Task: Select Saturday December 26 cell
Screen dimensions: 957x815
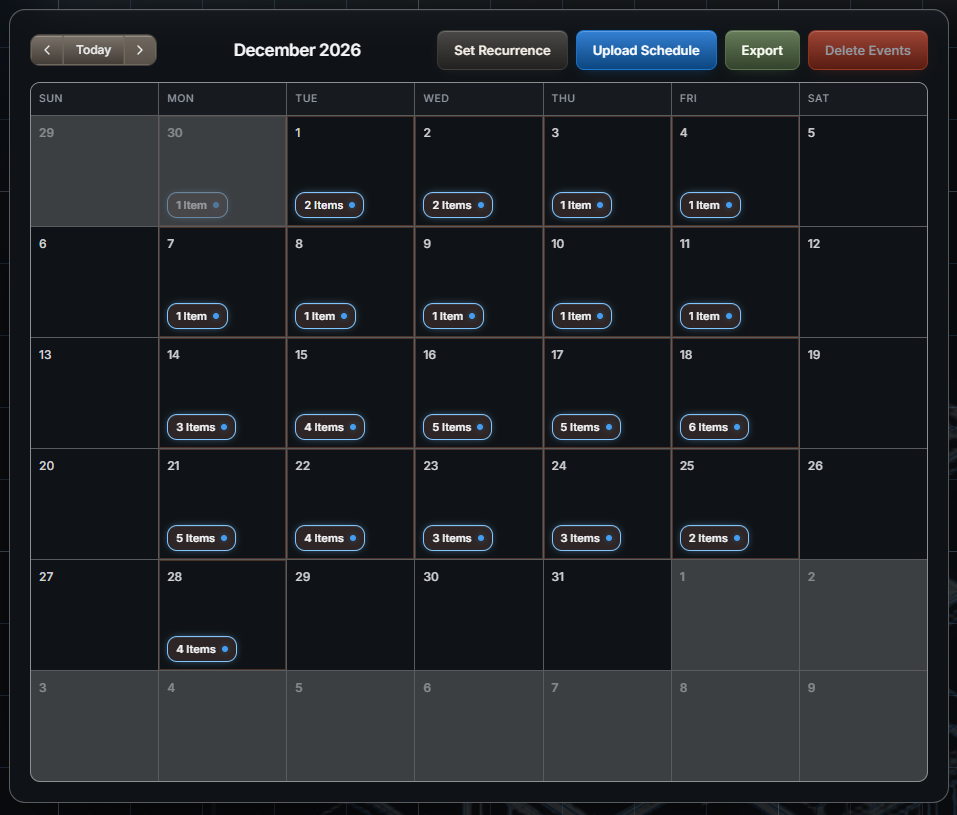Action: (863, 504)
